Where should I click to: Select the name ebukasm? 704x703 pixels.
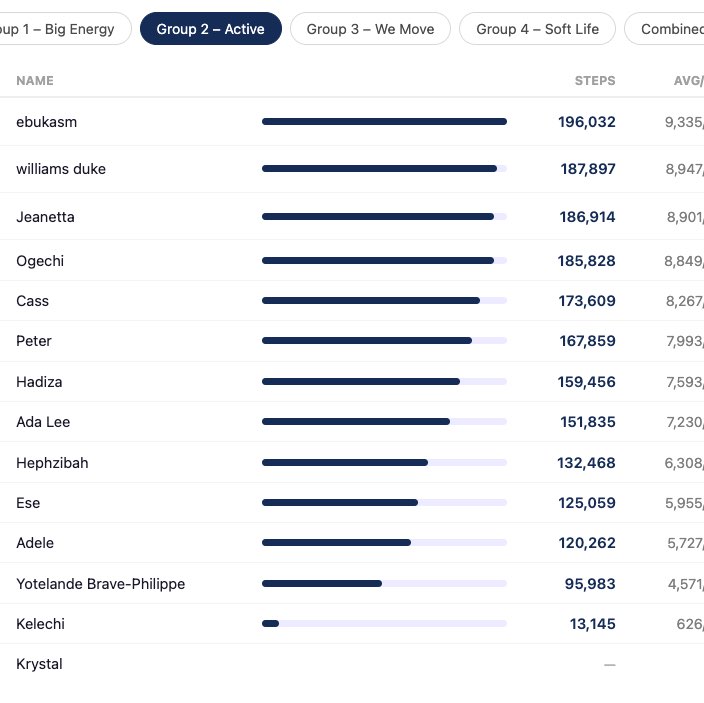(47, 122)
